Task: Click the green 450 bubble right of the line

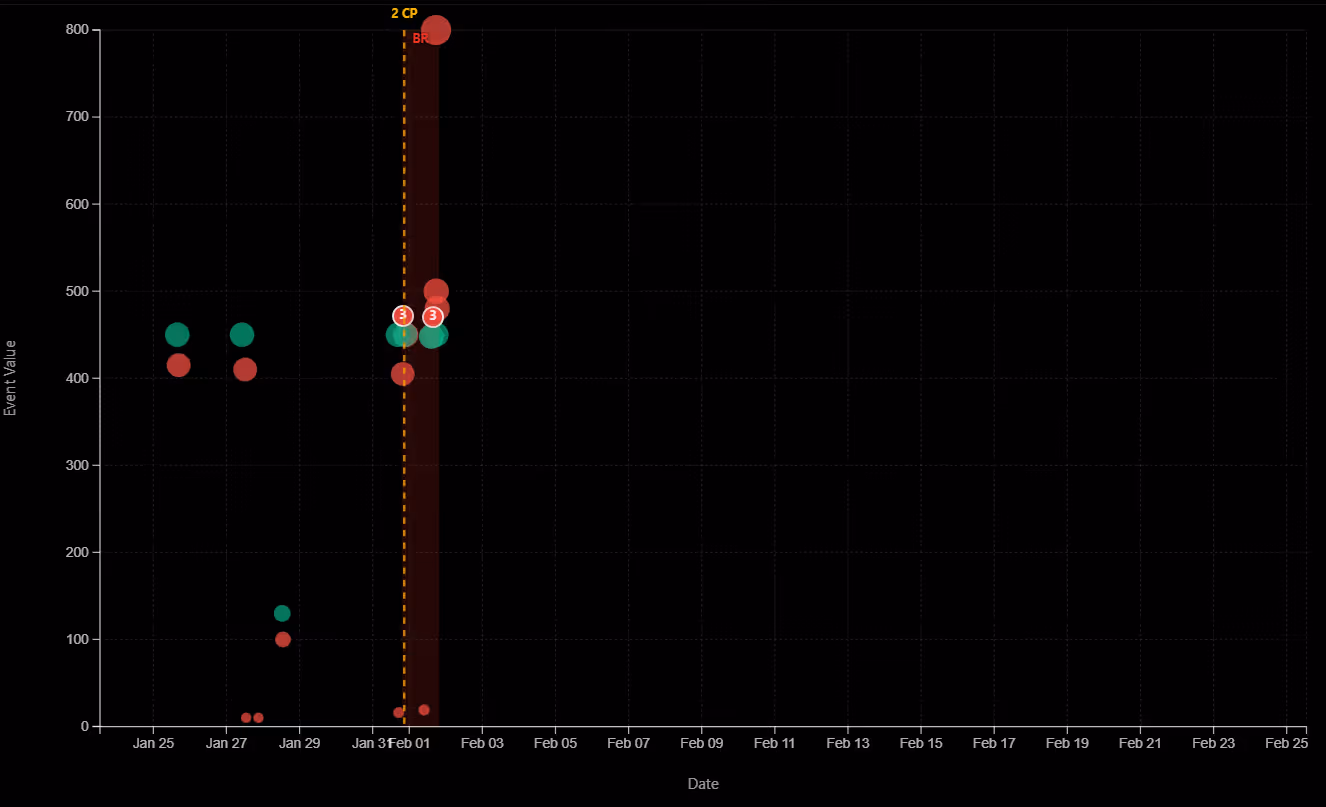Action: [433, 336]
